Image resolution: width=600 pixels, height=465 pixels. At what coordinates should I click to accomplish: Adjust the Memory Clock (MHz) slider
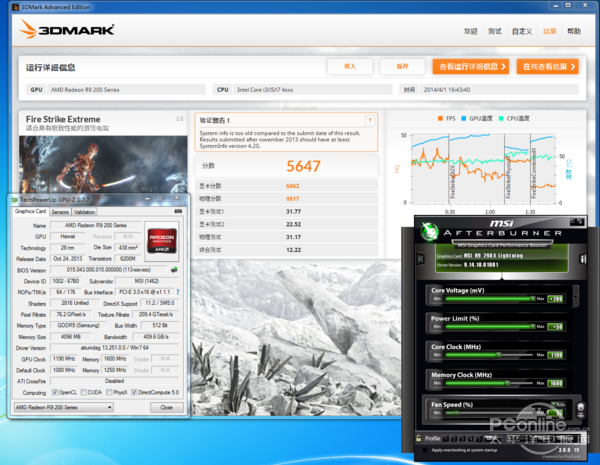(x=490, y=383)
